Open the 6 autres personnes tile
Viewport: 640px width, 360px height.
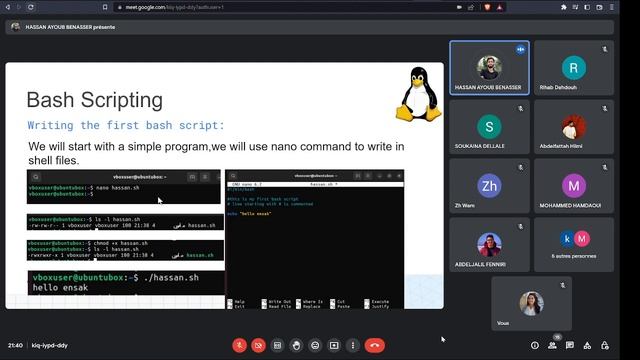(574, 245)
